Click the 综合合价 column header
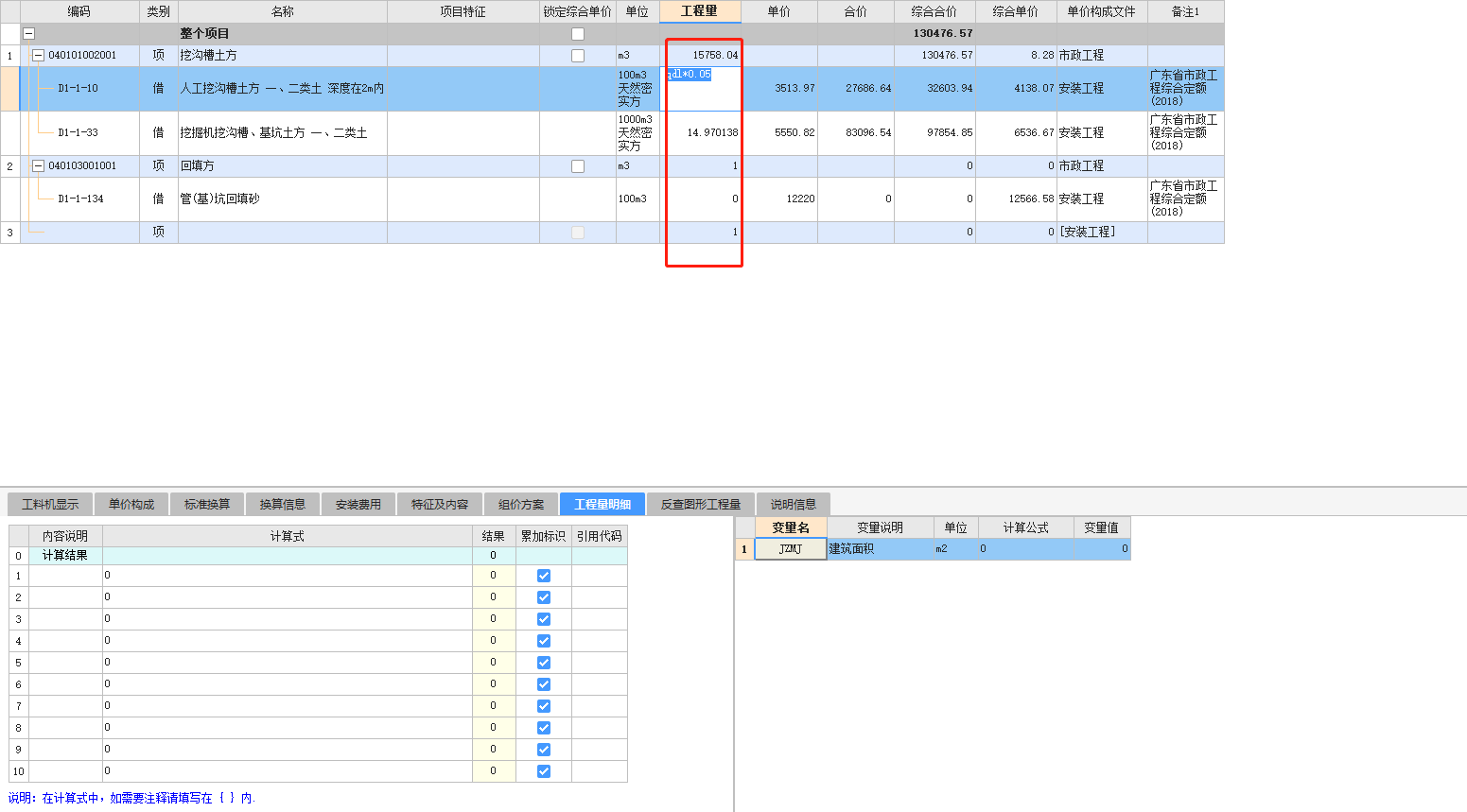Viewport: 1467px width, 812px height. click(934, 11)
